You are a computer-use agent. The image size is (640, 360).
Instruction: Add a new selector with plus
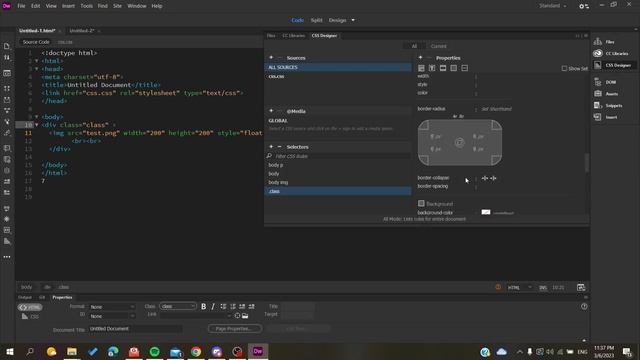[x=271, y=147]
